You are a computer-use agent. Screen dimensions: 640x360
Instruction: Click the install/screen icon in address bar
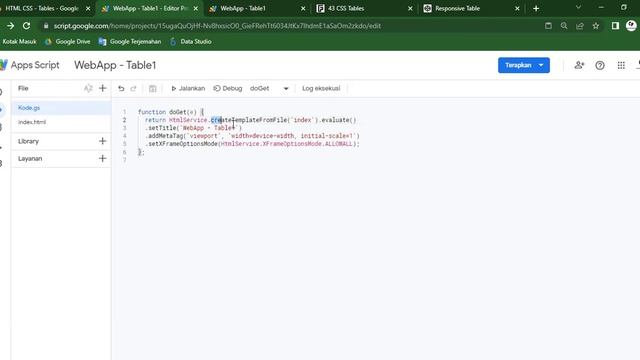[x=548, y=26]
